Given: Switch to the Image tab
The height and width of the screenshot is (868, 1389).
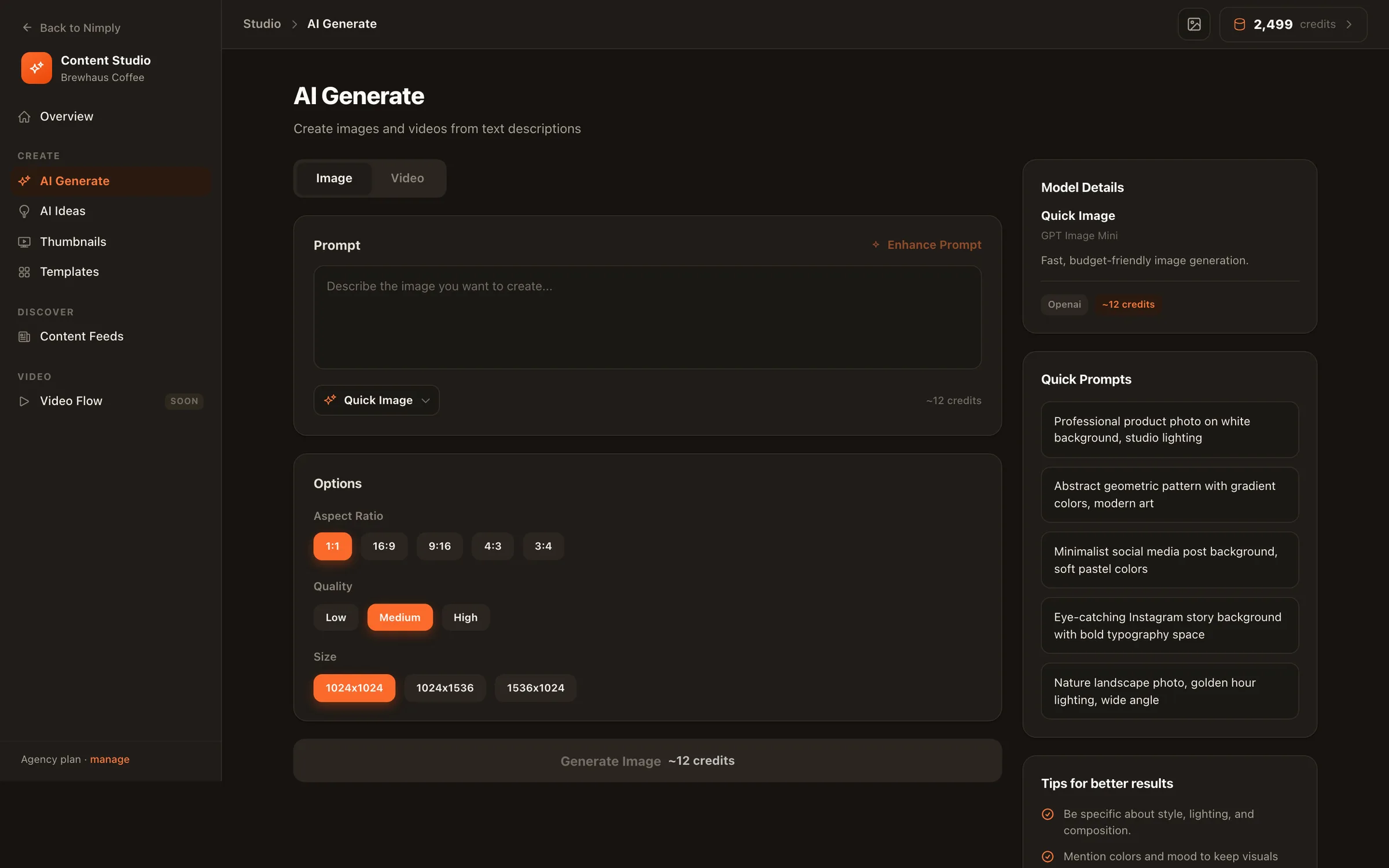Looking at the screenshot, I should coord(334,178).
